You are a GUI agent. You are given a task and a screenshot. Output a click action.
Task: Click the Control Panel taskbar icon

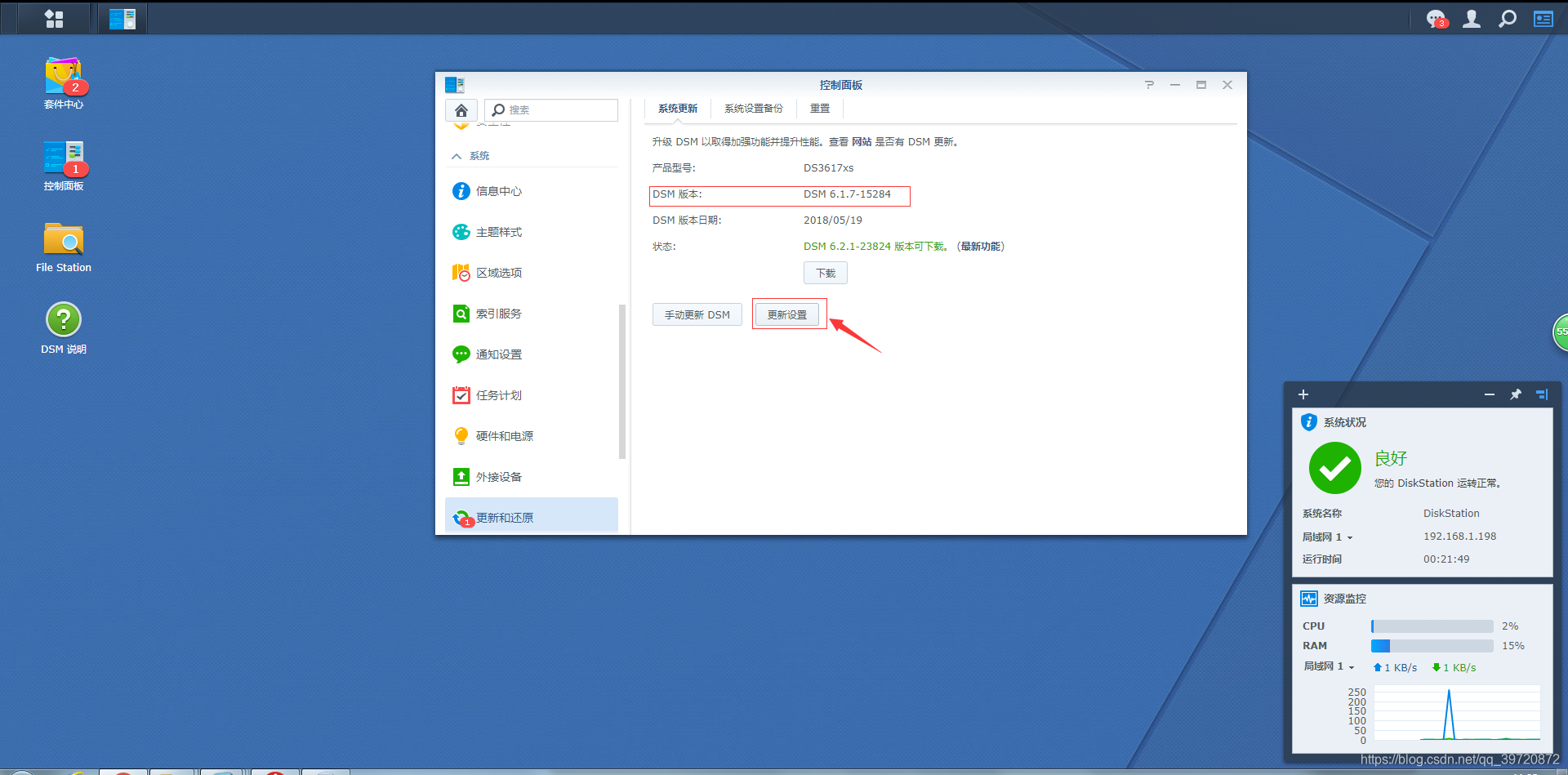122,18
